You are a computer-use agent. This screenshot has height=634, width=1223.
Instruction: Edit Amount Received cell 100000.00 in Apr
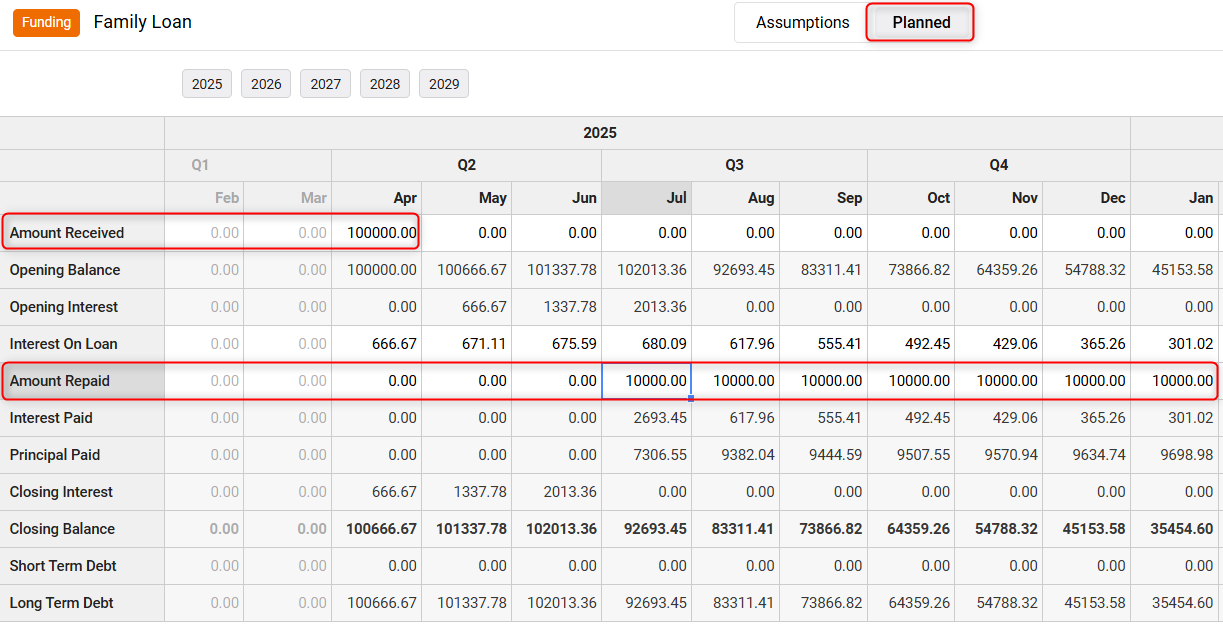[x=377, y=233]
